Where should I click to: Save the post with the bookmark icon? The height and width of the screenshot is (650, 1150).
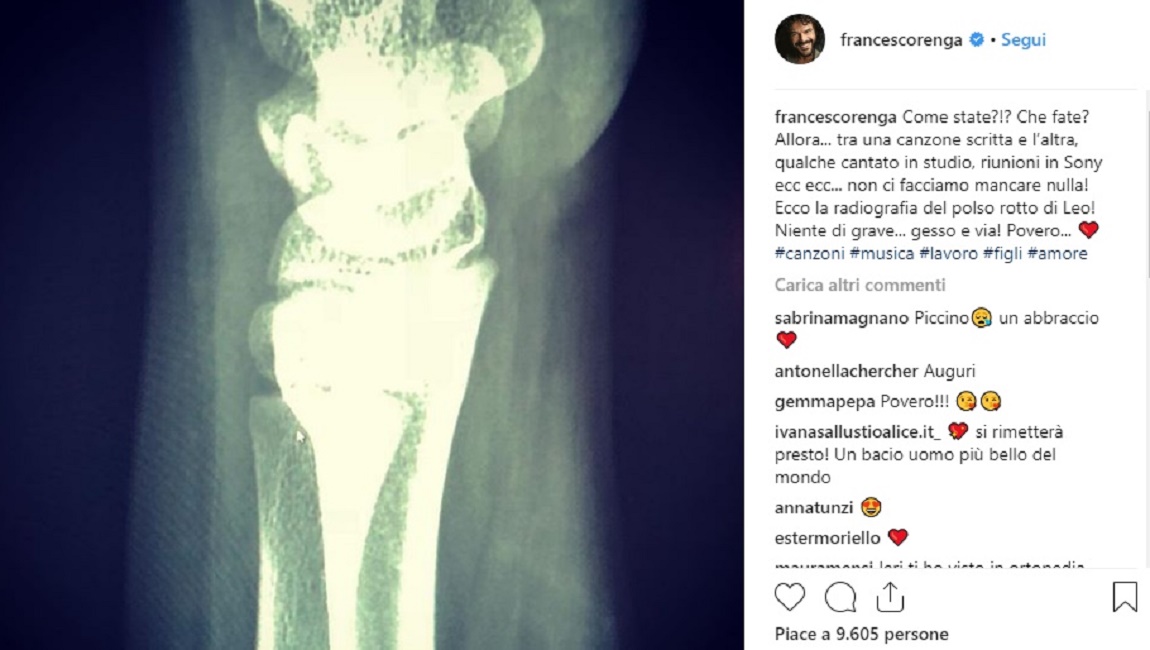coord(1124,597)
